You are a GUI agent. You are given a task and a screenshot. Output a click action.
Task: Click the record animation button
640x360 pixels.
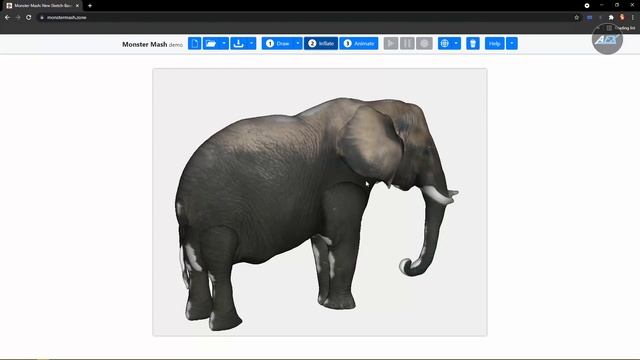click(424, 43)
